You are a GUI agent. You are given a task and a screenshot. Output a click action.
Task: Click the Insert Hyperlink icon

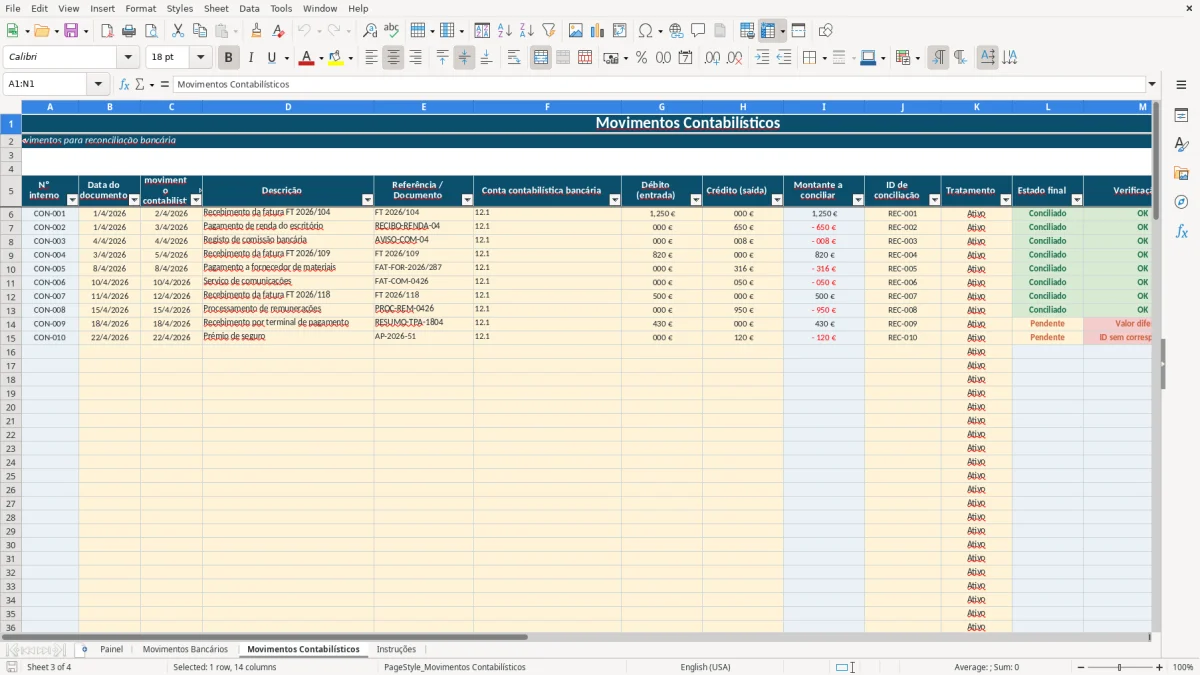click(x=676, y=31)
